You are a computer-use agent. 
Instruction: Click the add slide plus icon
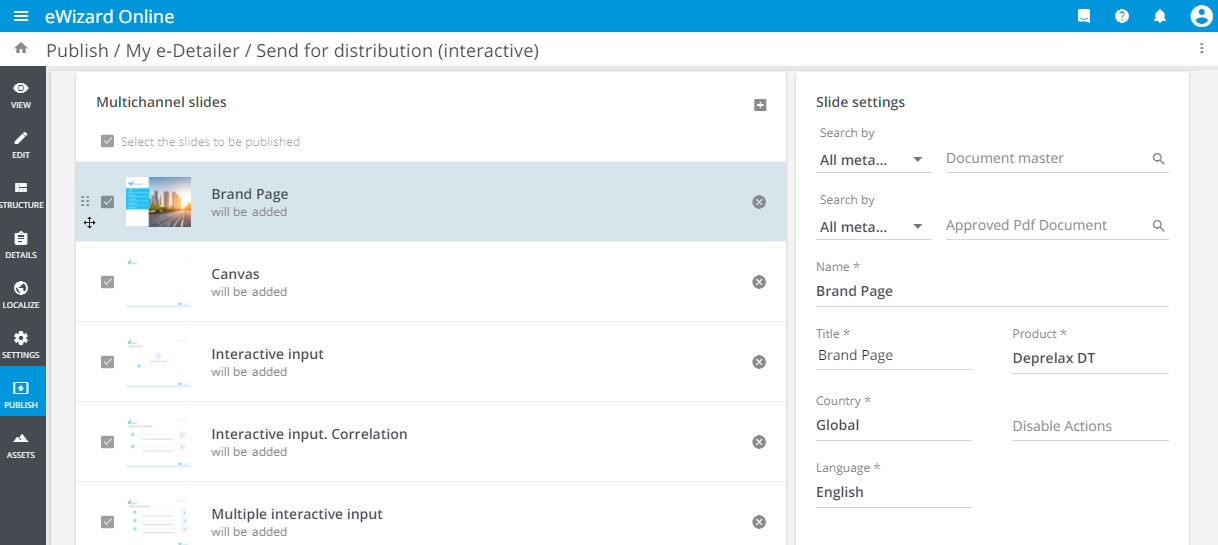(760, 105)
